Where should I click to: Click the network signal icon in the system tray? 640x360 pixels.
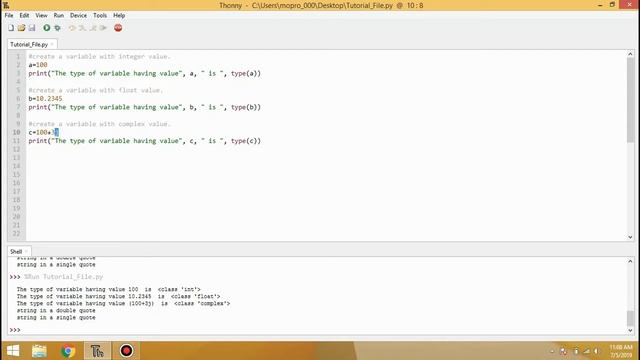[x=586, y=351]
